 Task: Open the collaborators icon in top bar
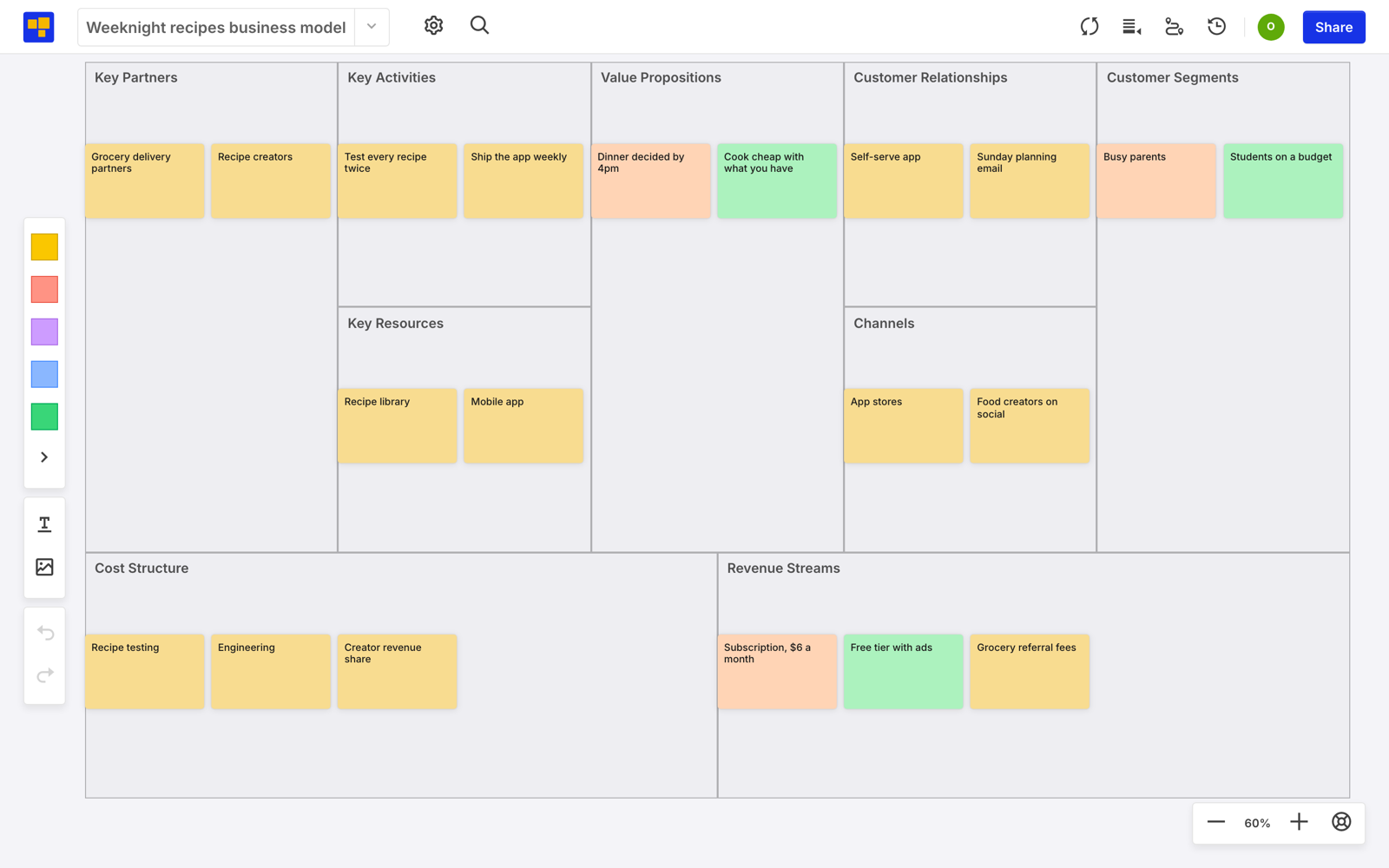pos(1174,27)
